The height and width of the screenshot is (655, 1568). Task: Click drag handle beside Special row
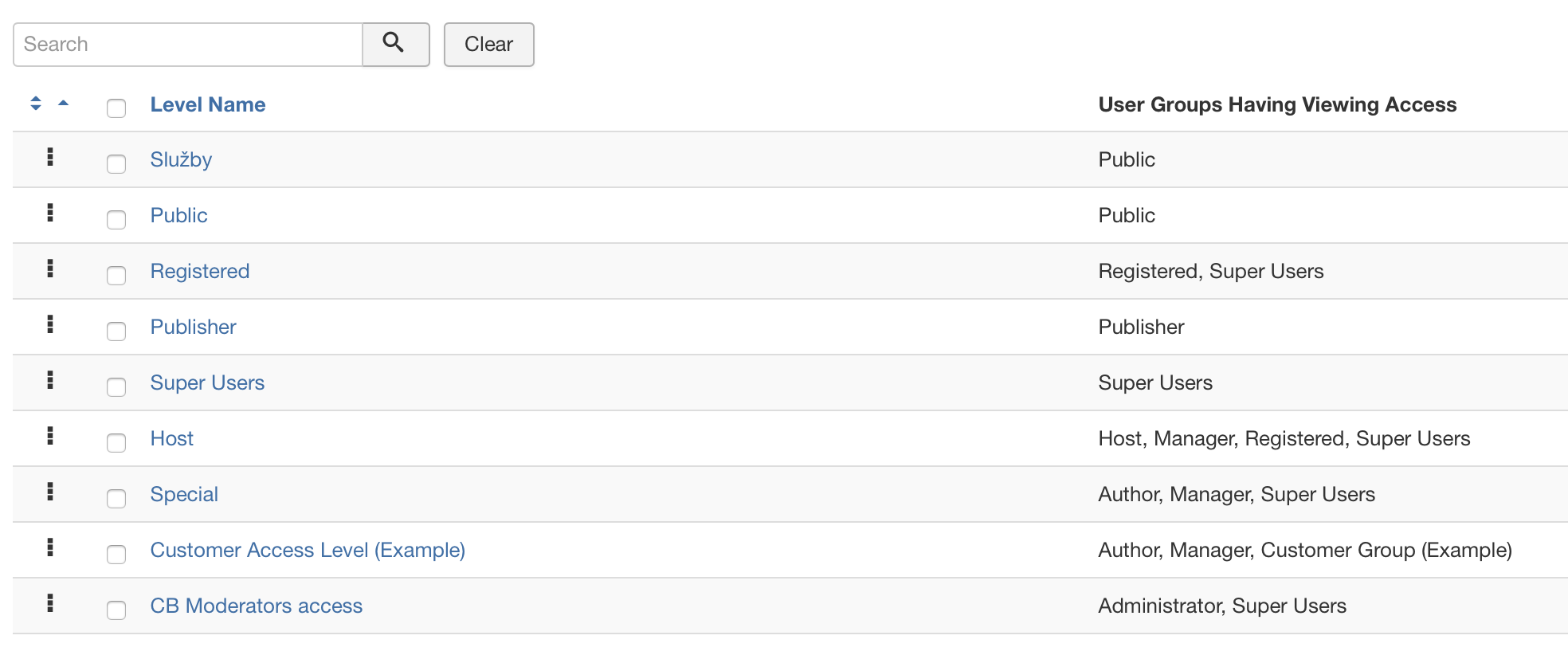[x=50, y=492]
